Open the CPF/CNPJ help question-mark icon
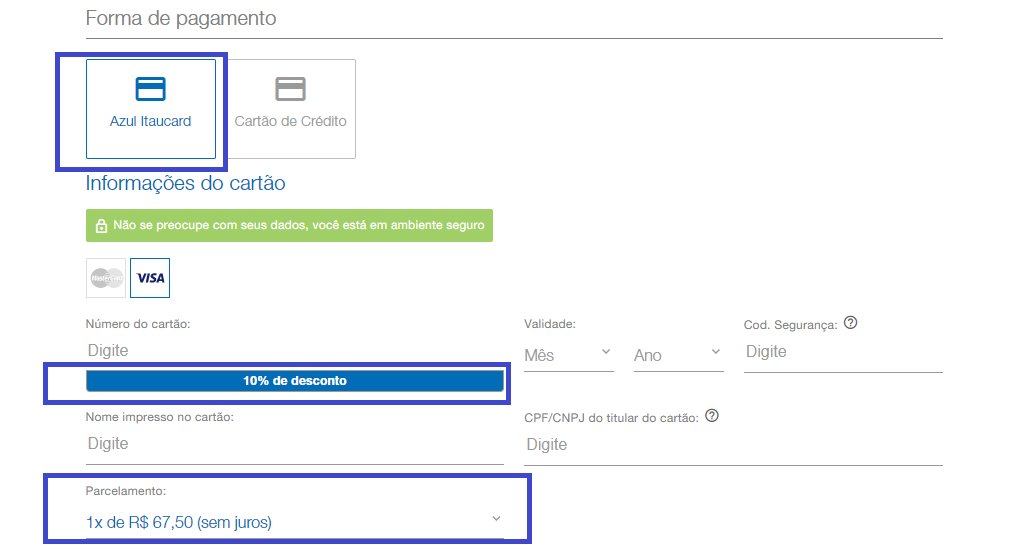Screen dimensions: 1024x550 click(712, 415)
